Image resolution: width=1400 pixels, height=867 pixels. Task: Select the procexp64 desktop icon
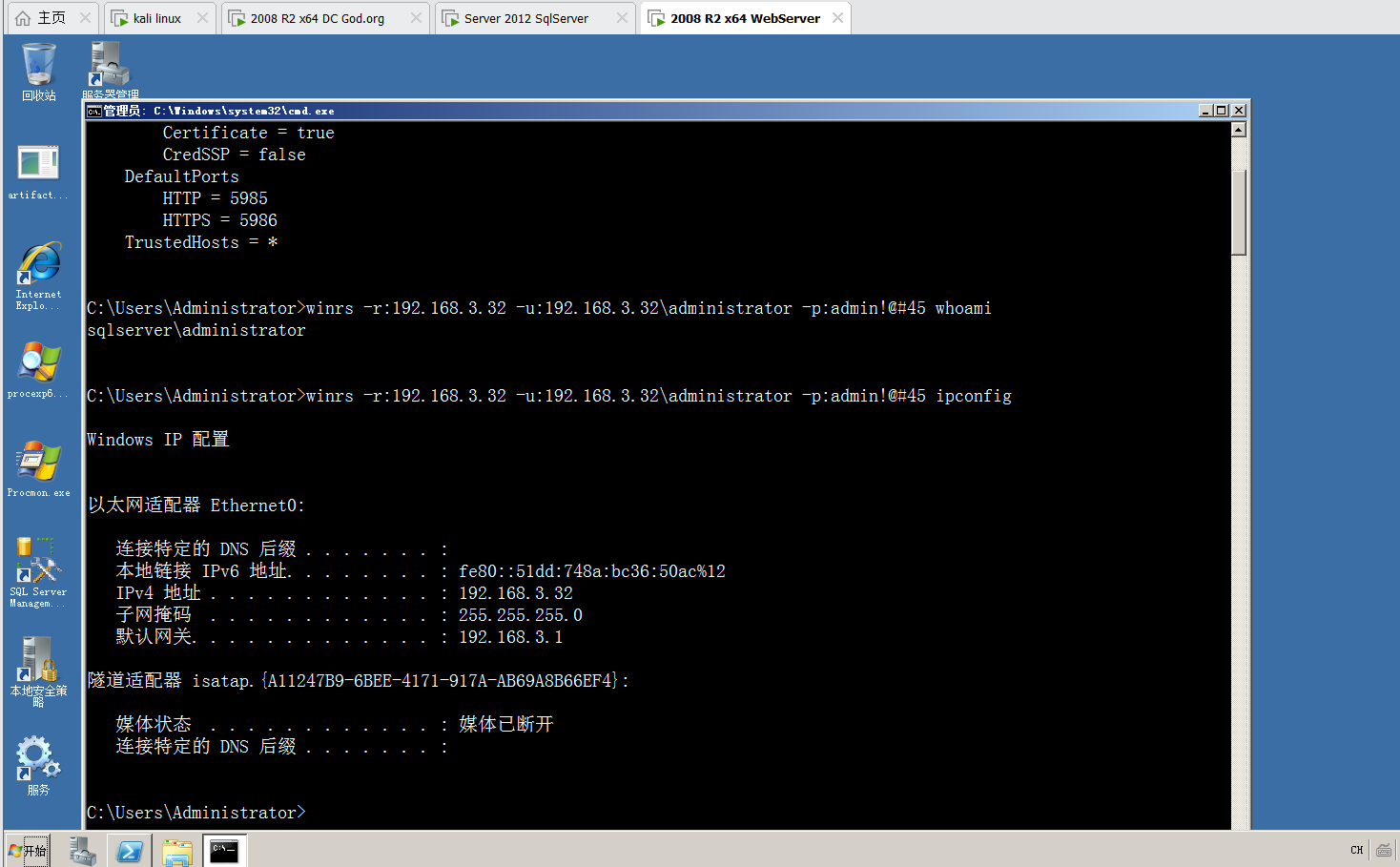pyautogui.click(x=38, y=370)
